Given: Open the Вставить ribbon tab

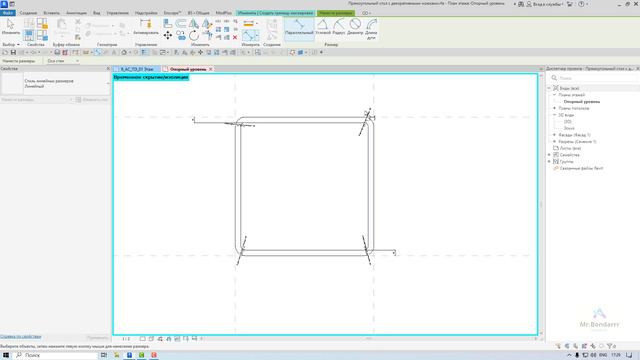Looking at the screenshot, I should (51, 13).
